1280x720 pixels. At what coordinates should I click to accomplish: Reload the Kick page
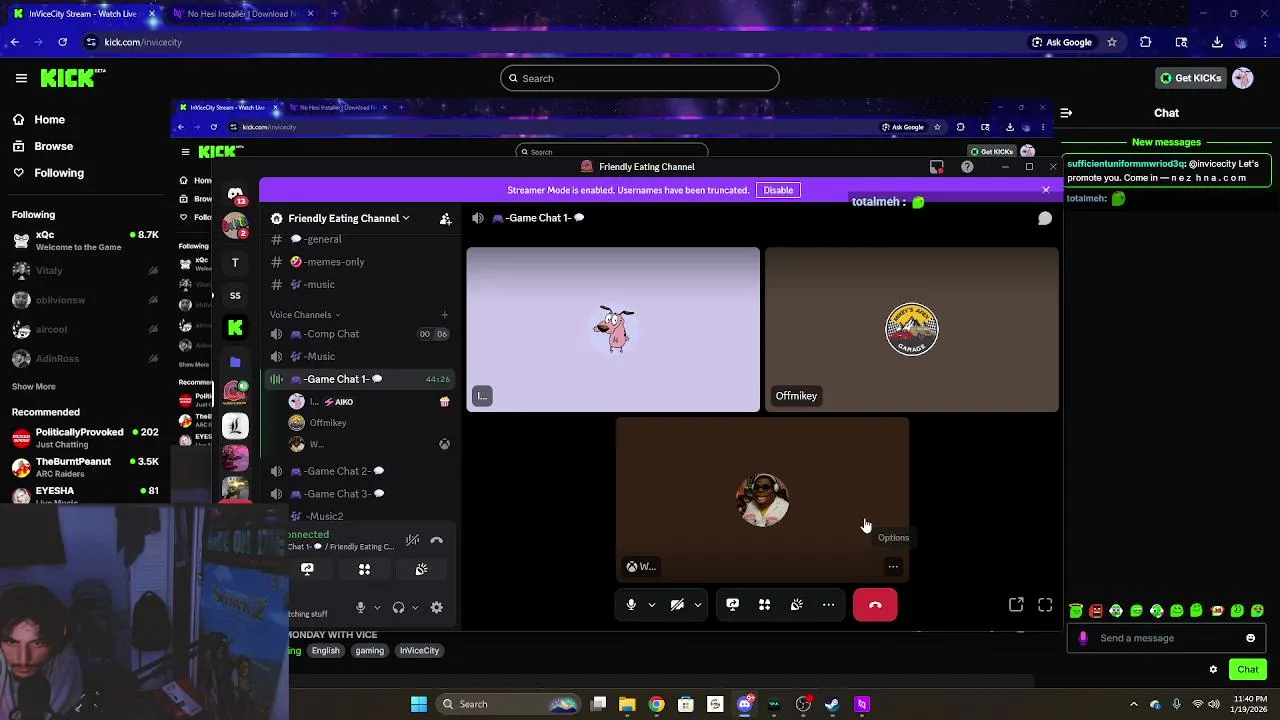63,42
